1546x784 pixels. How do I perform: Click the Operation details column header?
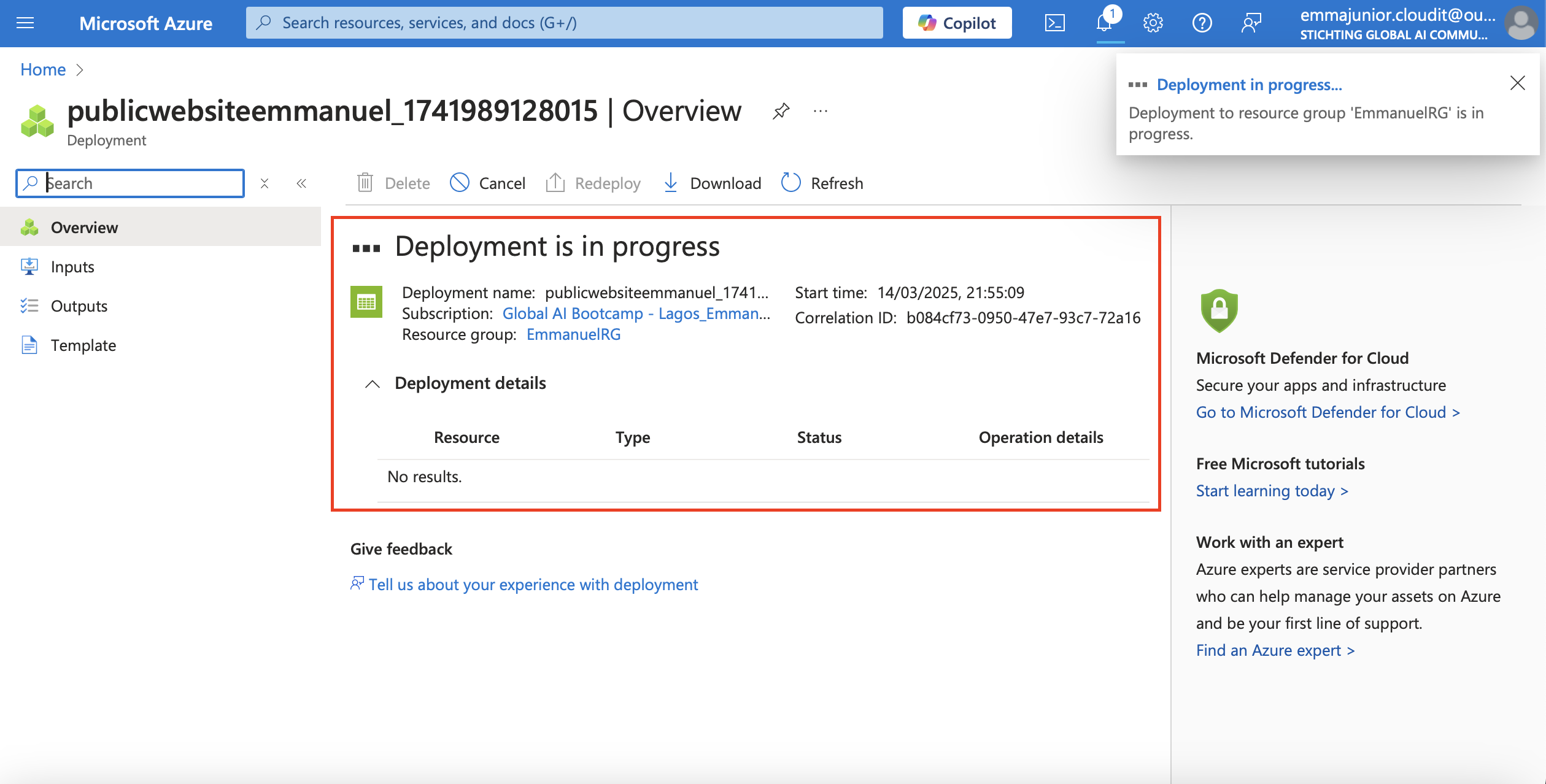click(x=1041, y=437)
